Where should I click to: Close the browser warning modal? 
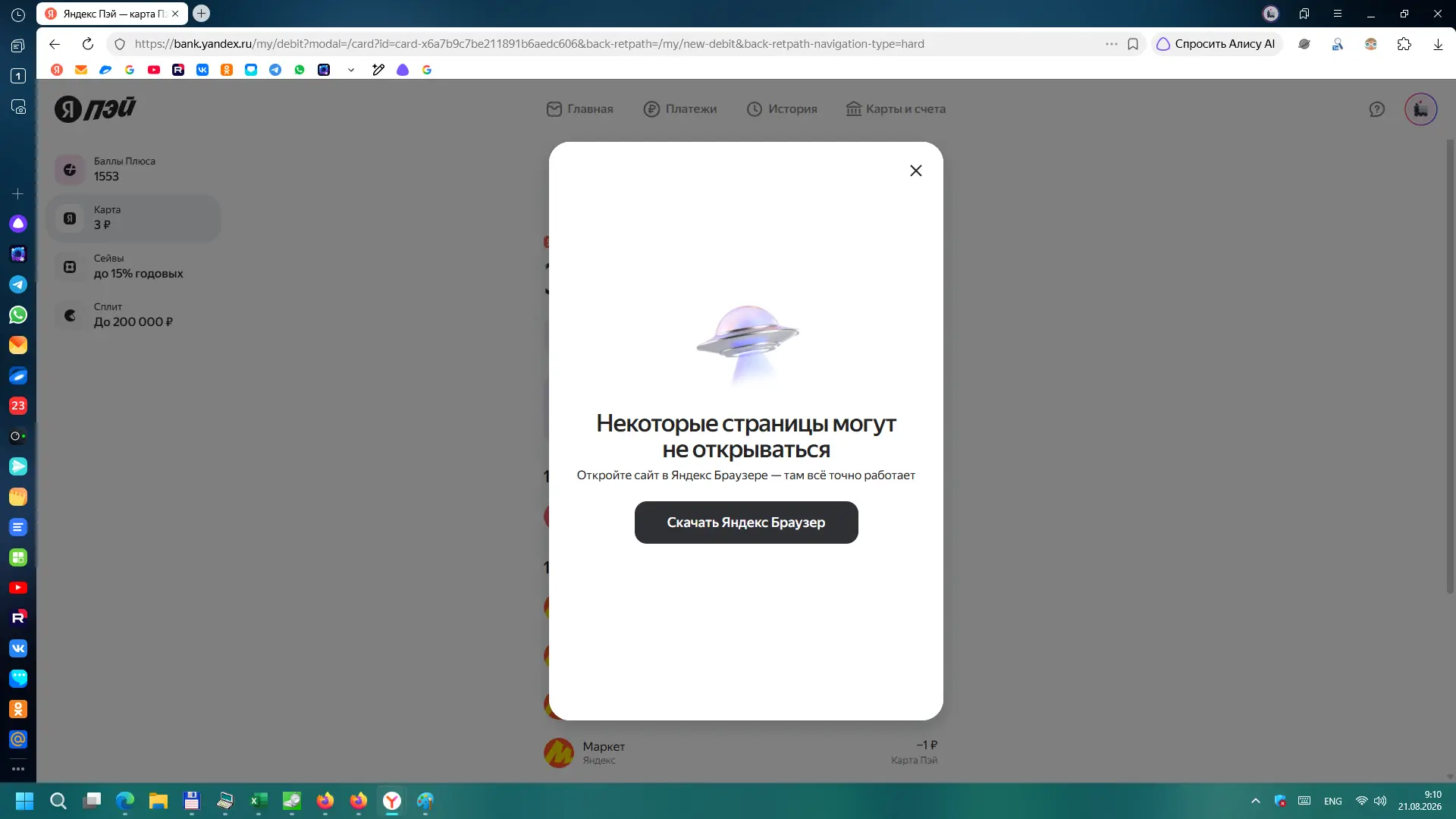coord(916,171)
